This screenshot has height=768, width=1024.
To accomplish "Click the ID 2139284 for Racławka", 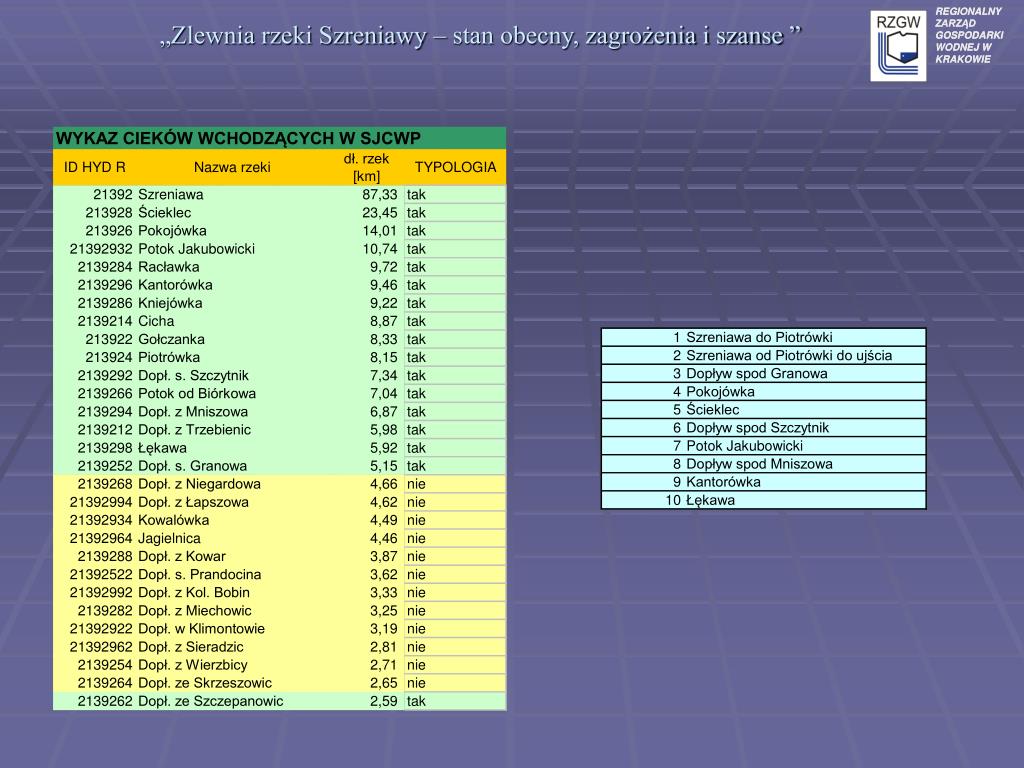I will coord(105,267).
